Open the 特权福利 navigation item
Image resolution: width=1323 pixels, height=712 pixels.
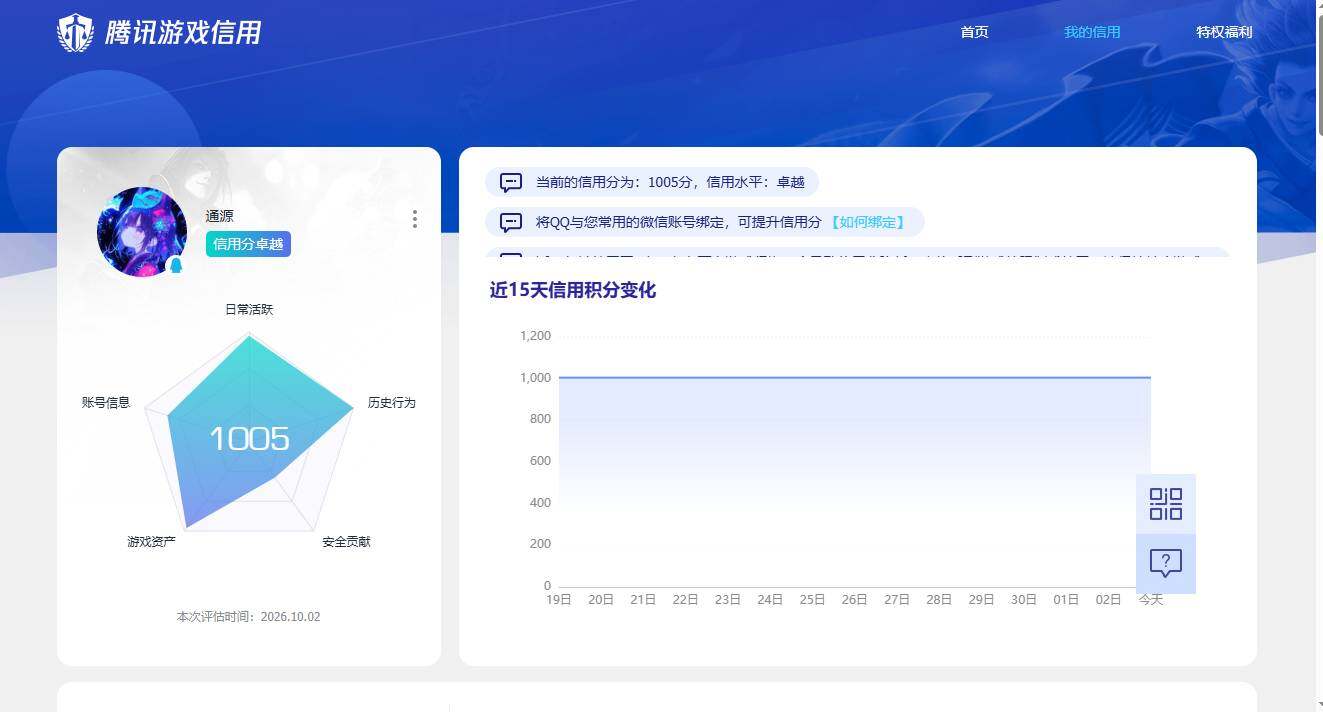pyautogui.click(x=1224, y=32)
